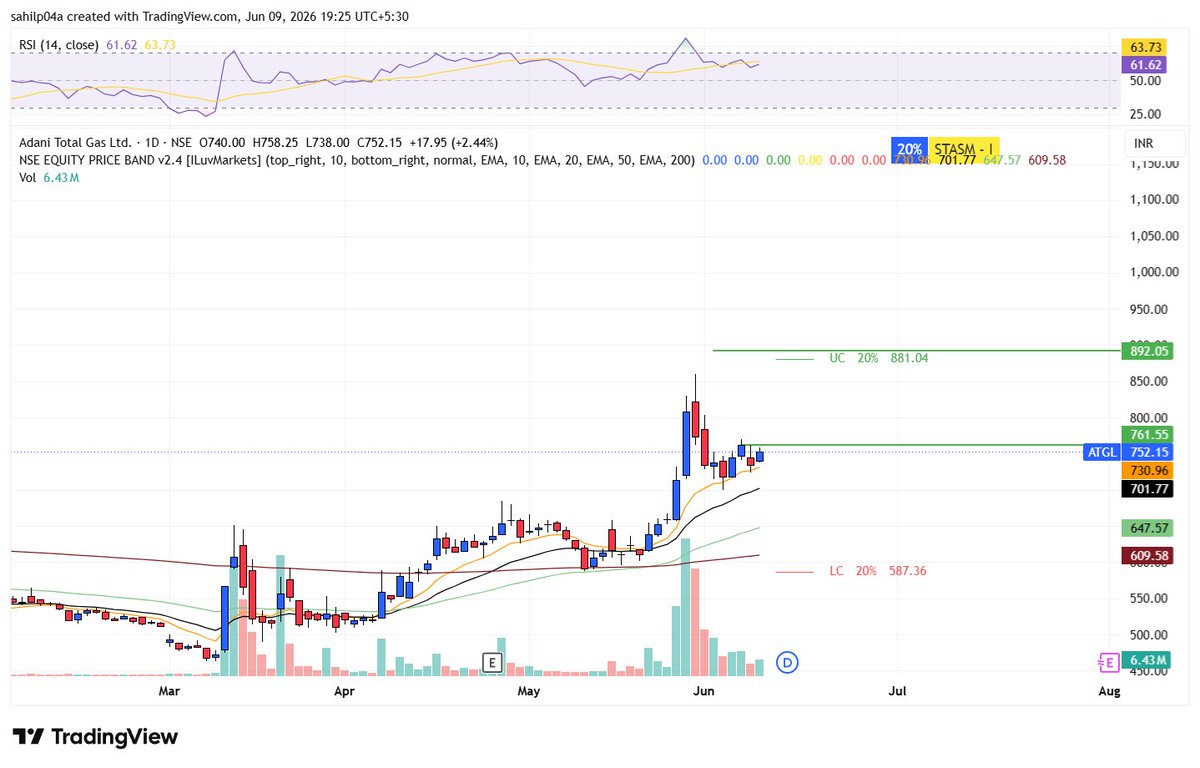Click the green 892.05 price-axis tag
The width and height of the screenshot is (1200, 768).
(1149, 351)
